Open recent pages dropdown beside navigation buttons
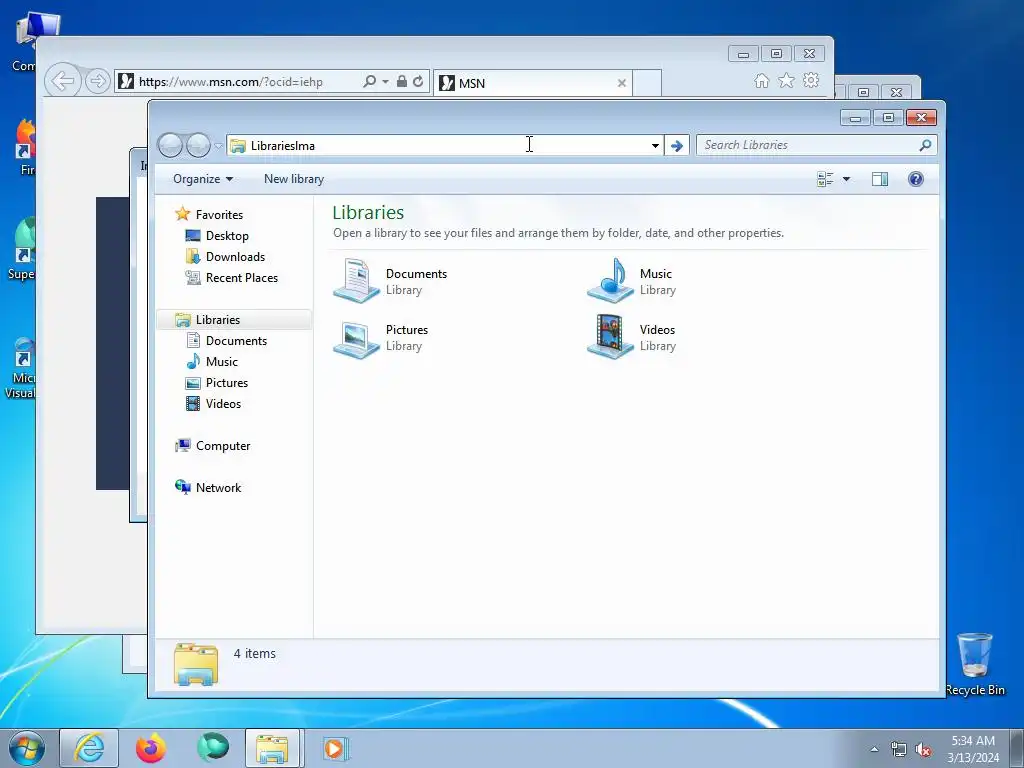Screen dimensions: 1024x768 click(x=218, y=146)
